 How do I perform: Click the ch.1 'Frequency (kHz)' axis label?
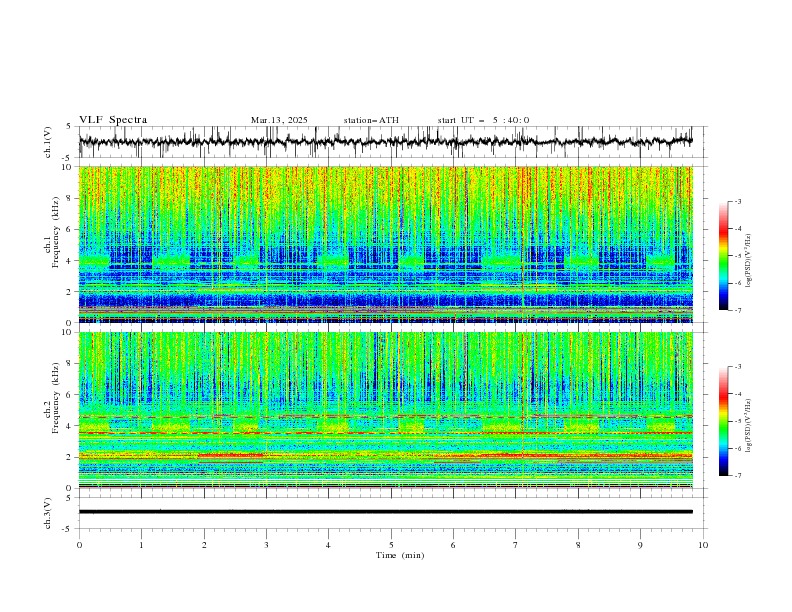pyautogui.click(x=56, y=233)
